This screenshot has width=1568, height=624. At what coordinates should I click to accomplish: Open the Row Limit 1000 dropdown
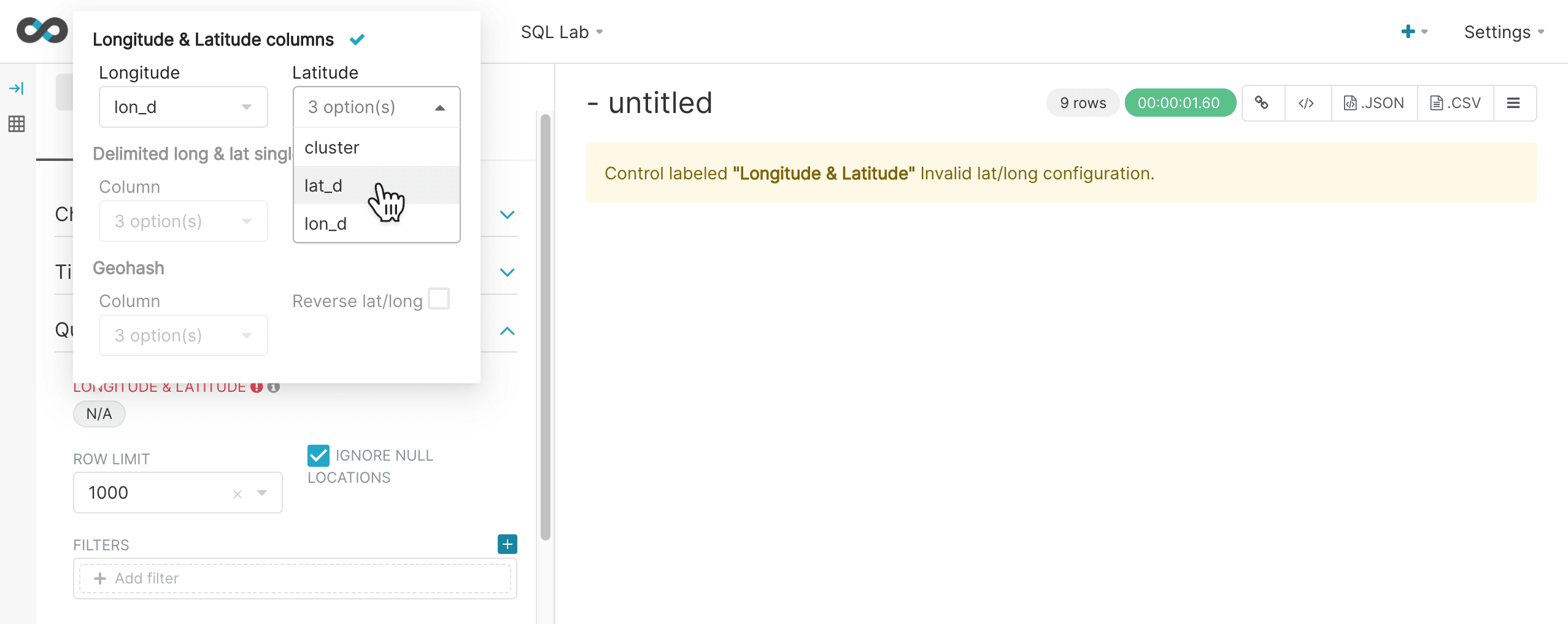pyautogui.click(x=178, y=493)
